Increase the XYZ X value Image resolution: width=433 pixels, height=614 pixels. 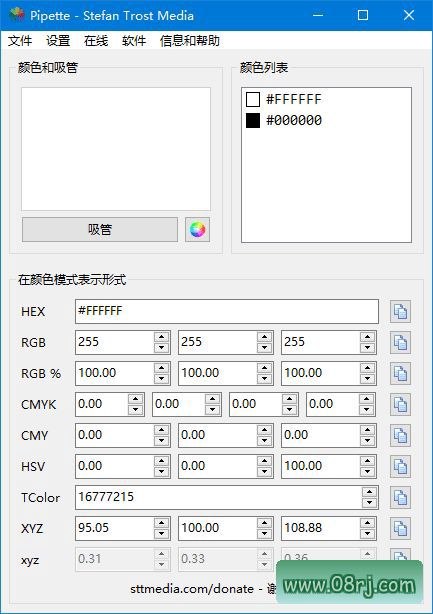point(162,523)
